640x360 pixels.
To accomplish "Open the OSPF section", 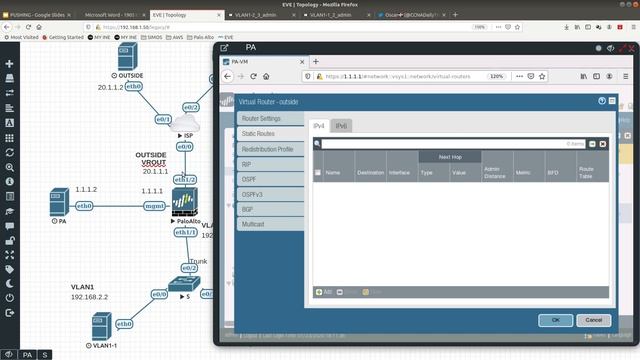I will point(271,179).
